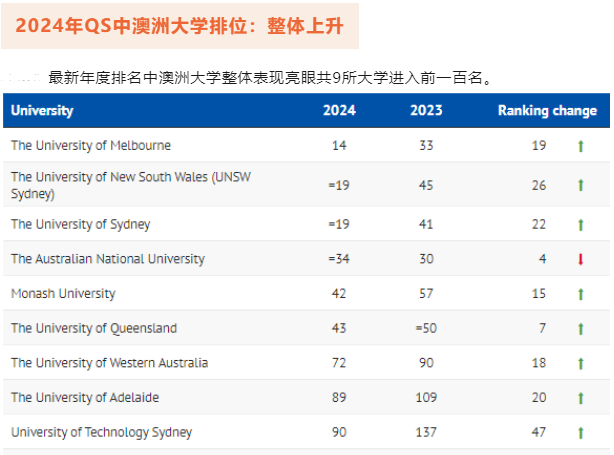Click University of Sydney's change value 22
The image size is (614, 455).
tap(539, 224)
